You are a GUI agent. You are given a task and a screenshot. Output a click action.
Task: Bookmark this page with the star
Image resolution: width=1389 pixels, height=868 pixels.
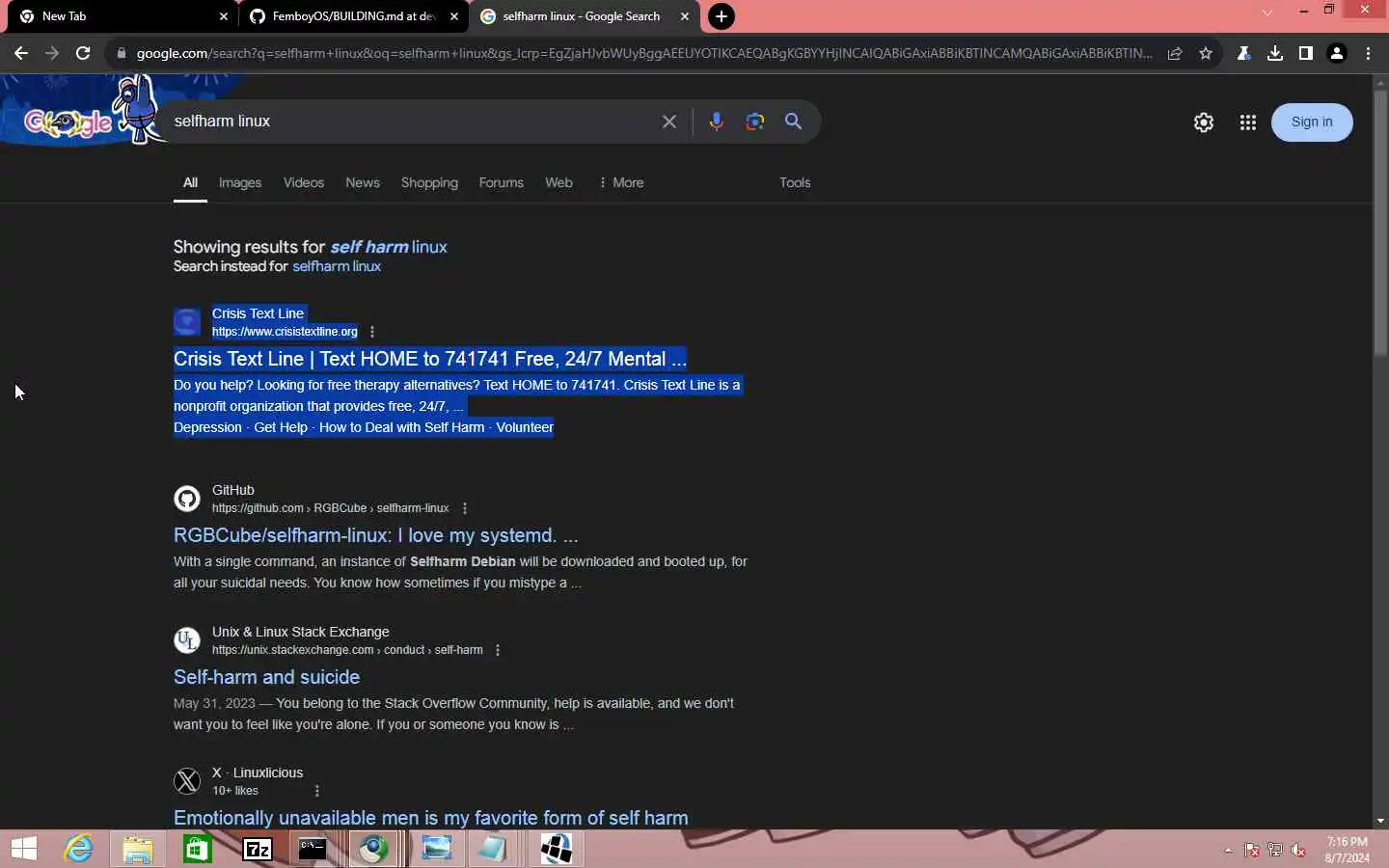click(1206, 53)
